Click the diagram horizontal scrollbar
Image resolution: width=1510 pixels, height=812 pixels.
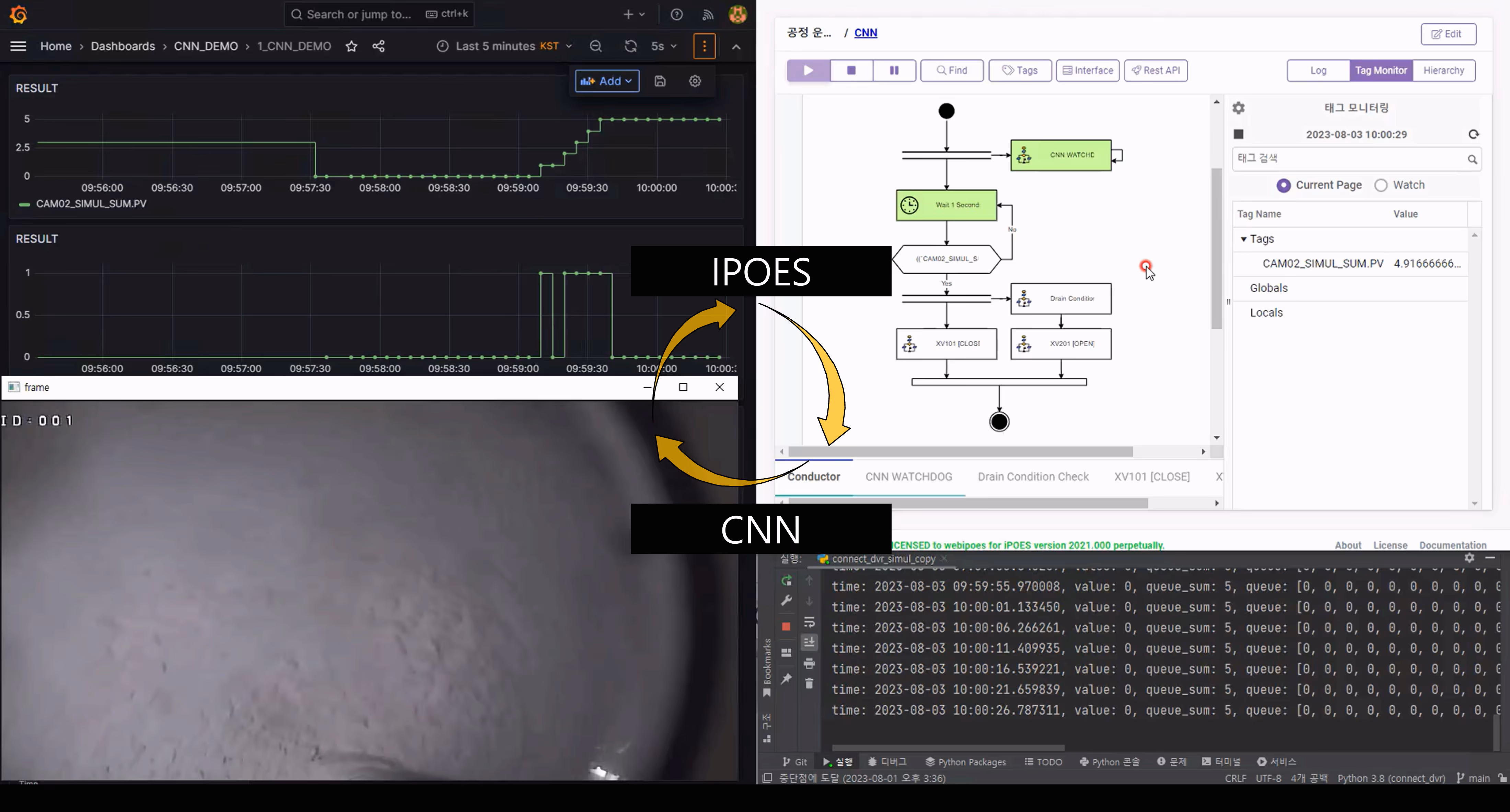click(960, 452)
